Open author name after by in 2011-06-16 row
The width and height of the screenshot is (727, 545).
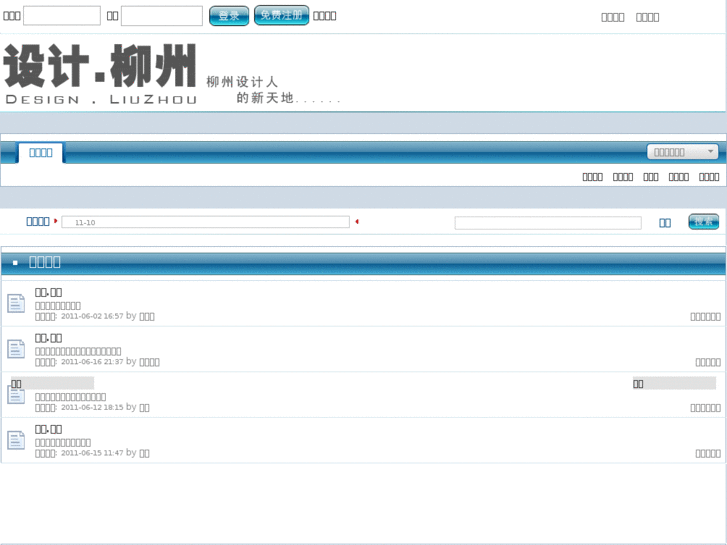[149, 362]
